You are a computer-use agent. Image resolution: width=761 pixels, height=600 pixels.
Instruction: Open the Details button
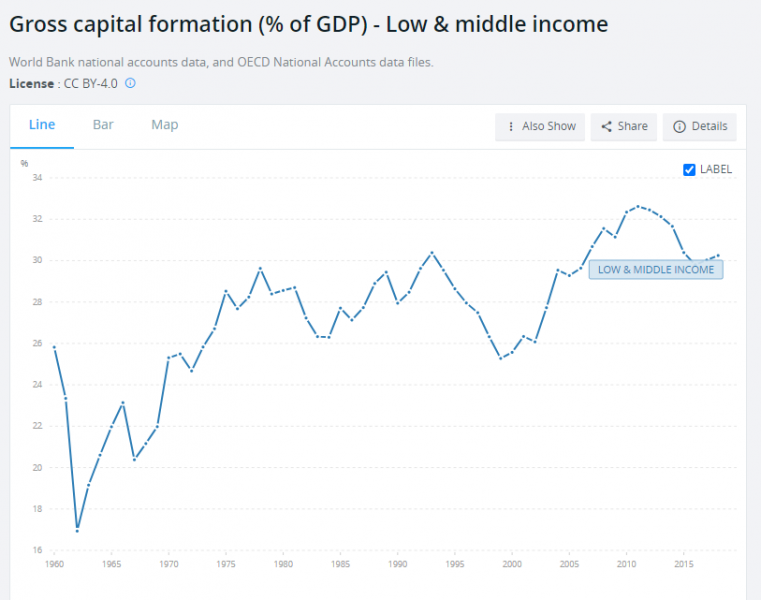coord(700,127)
